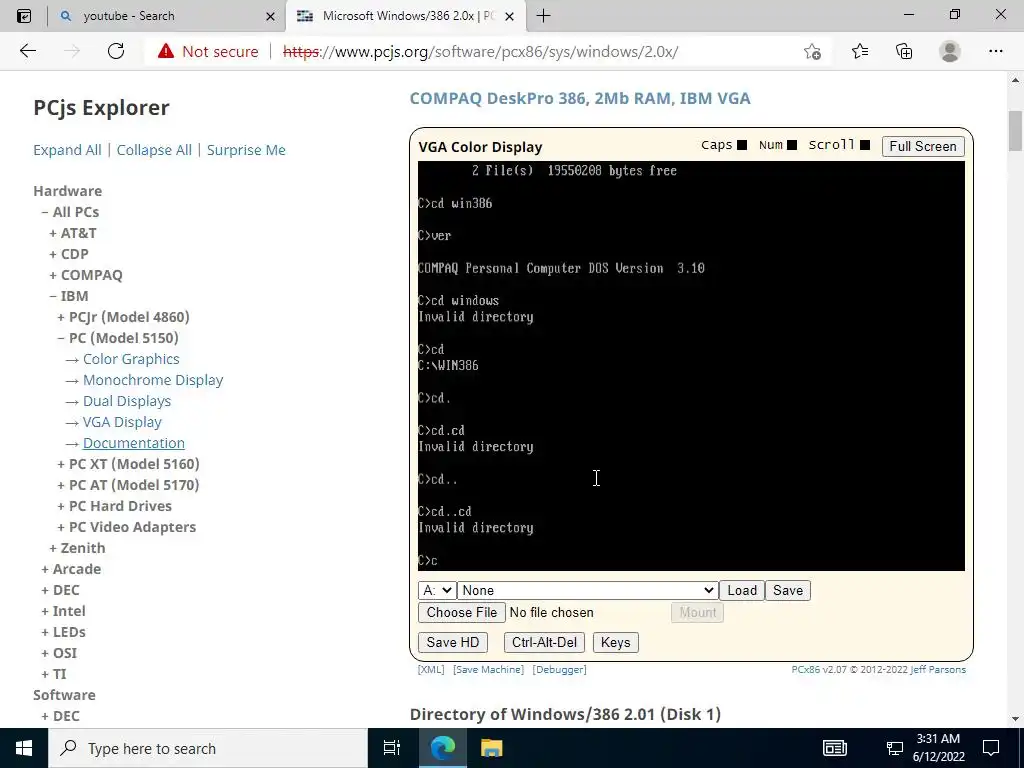Open the Color Graphics link
Viewport: 1024px width, 768px height.
(x=131, y=359)
